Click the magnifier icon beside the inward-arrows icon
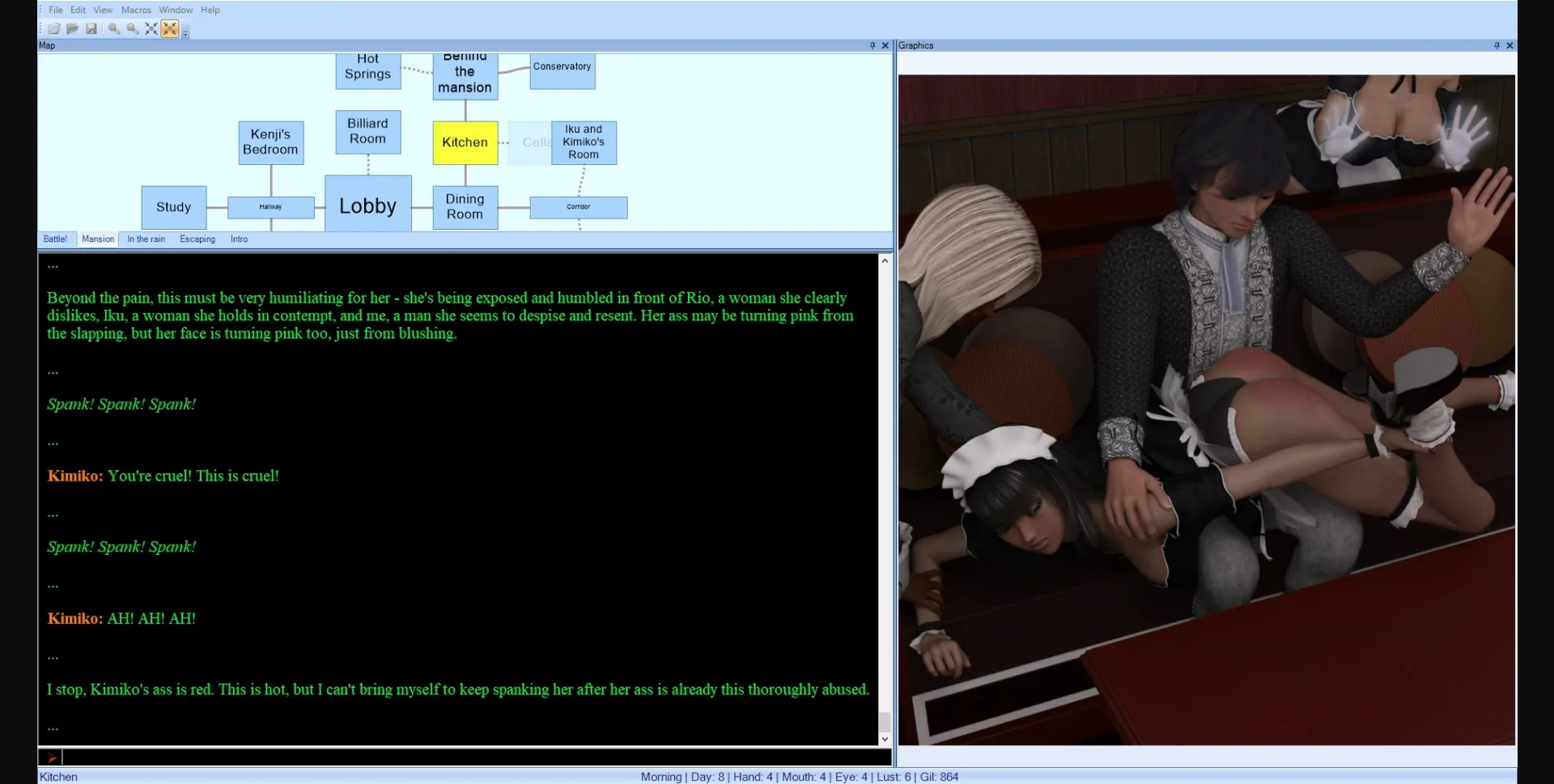The height and width of the screenshot is (784, 1554). 133,29
